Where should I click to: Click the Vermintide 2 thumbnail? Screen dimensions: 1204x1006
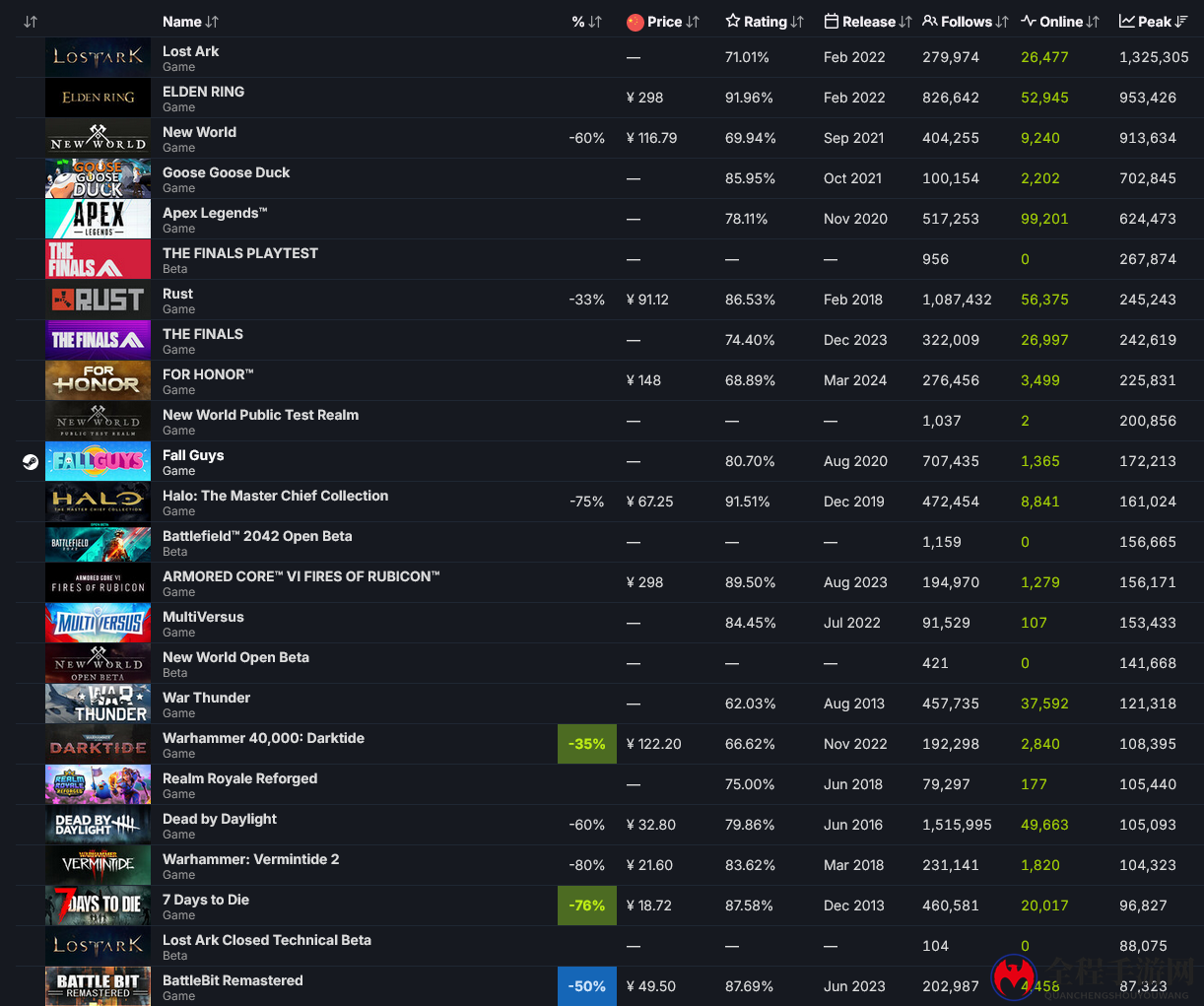click(x=98, y=865)
